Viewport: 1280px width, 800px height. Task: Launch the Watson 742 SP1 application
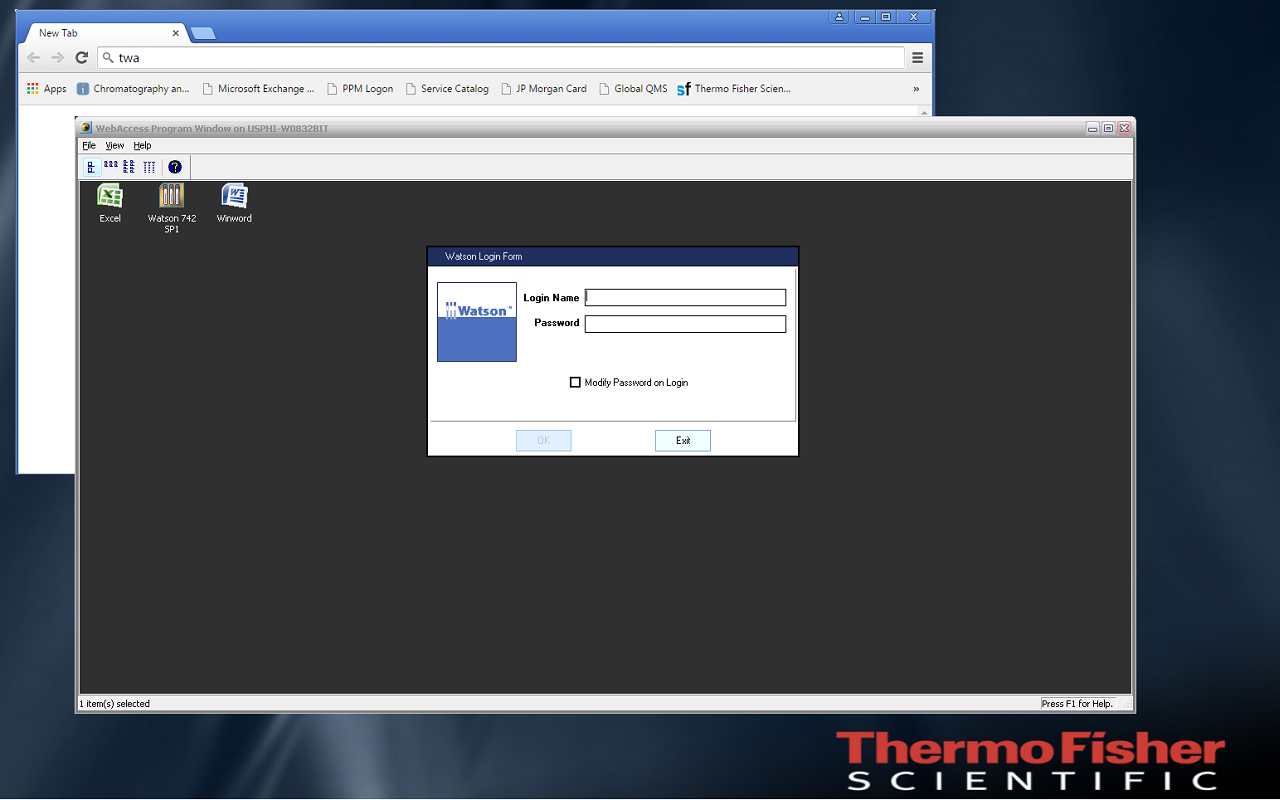click(171, 197)
